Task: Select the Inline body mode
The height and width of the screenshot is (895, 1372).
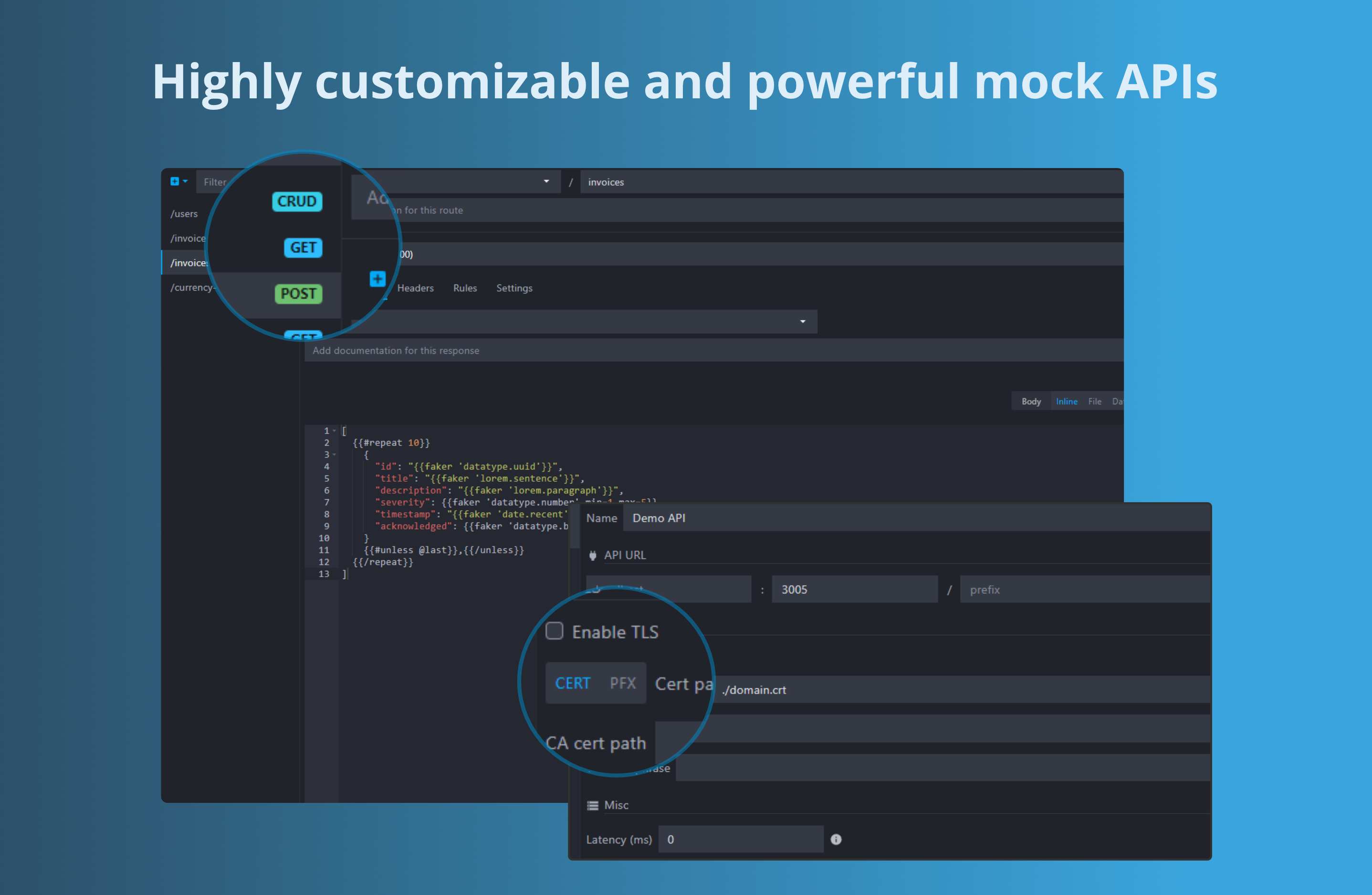Action: point(1066,401)
